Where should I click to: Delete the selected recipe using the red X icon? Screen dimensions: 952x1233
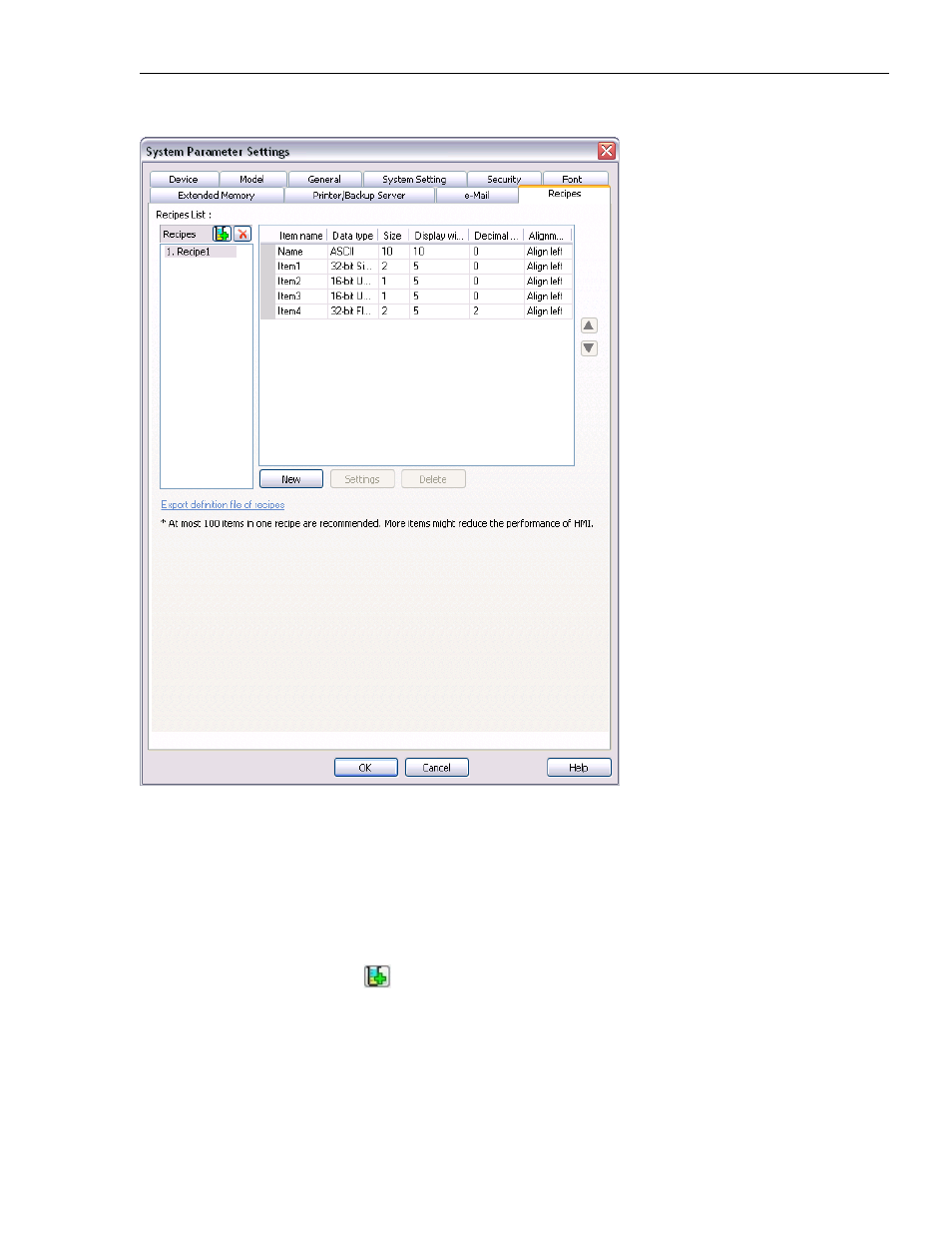coord(242,234)
